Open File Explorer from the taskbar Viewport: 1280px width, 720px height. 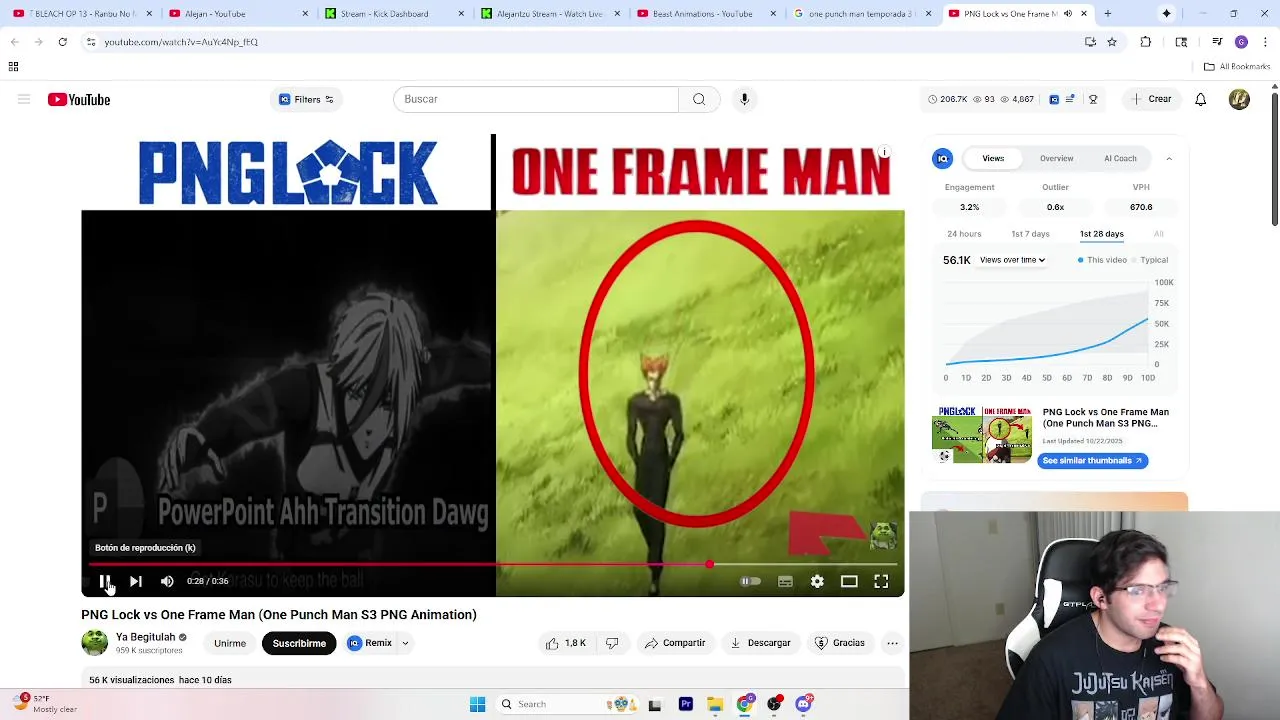tap(715, 704)
